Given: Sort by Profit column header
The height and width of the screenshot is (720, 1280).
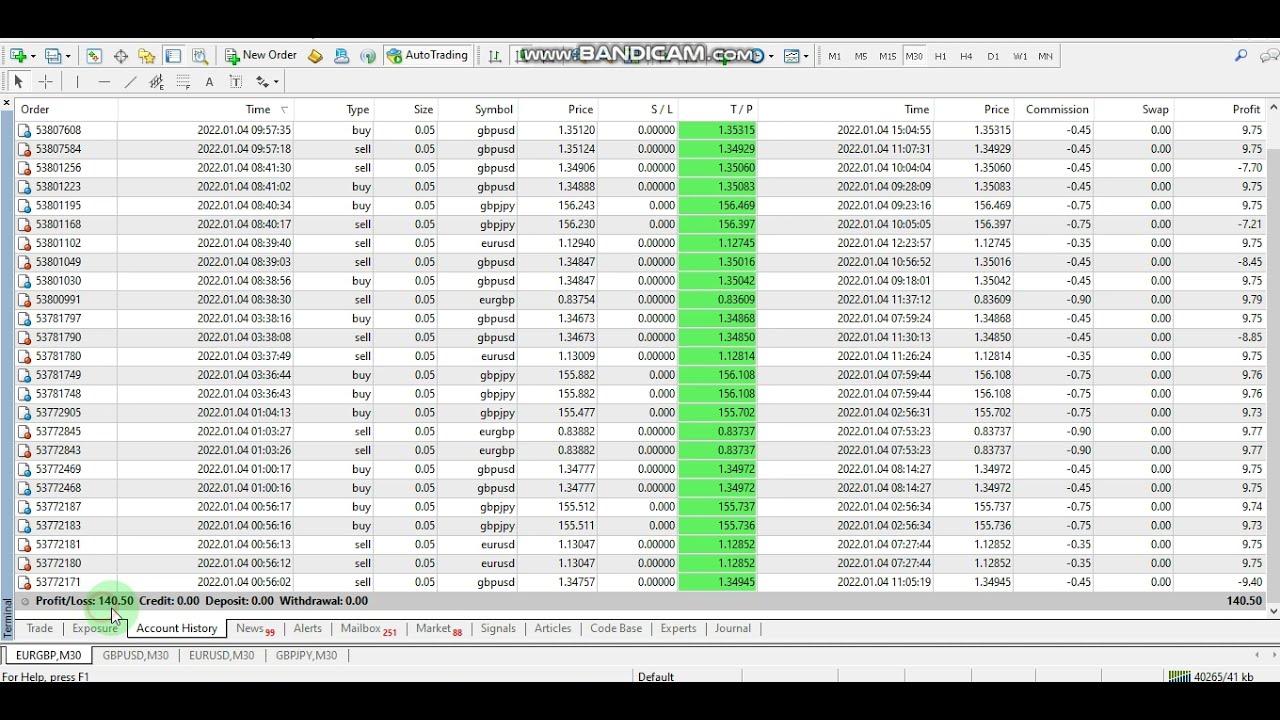Looking at the screenshot, I should click(x=1246, y=110).
